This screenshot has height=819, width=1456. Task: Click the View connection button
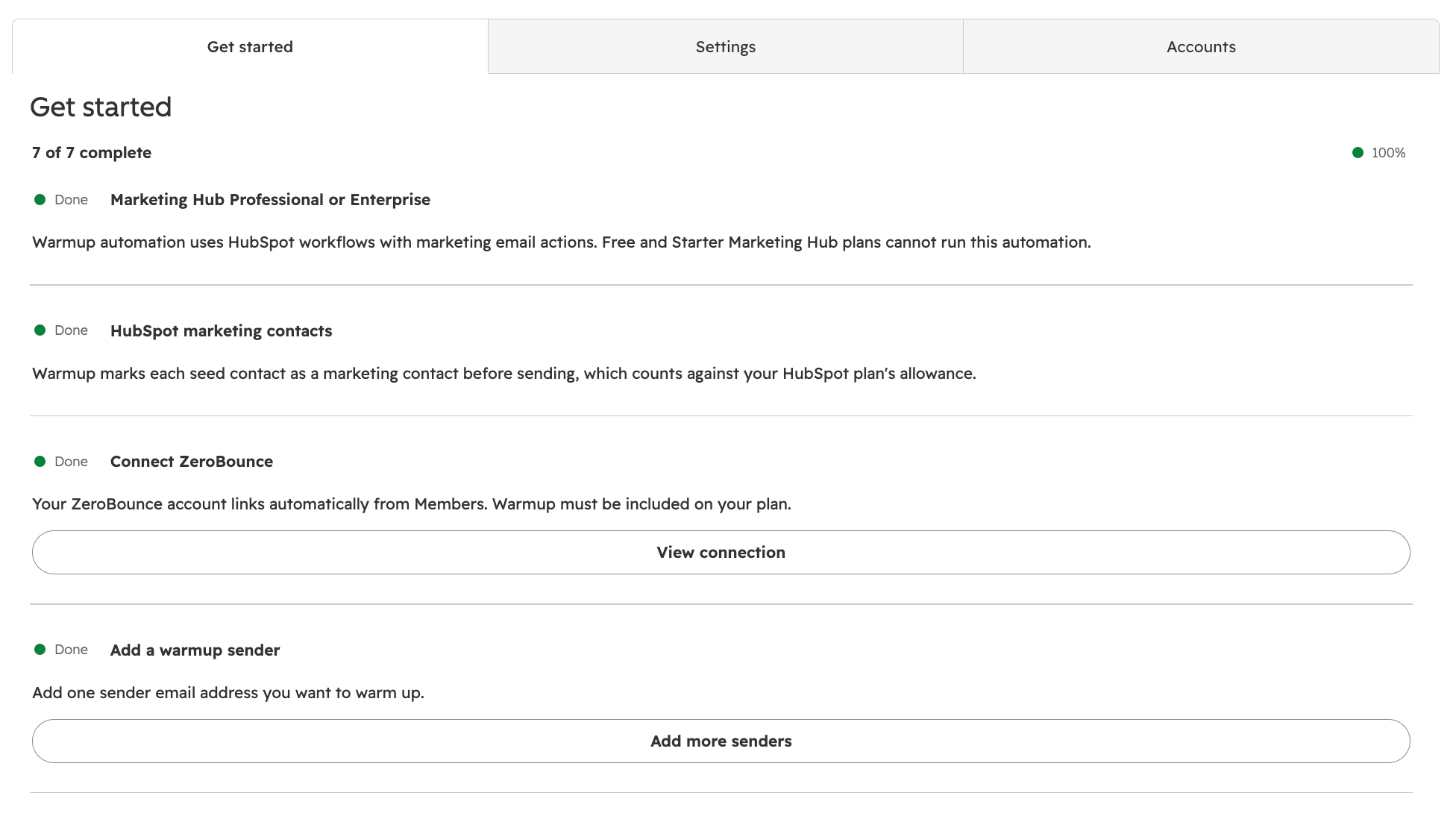pos(721,552)
